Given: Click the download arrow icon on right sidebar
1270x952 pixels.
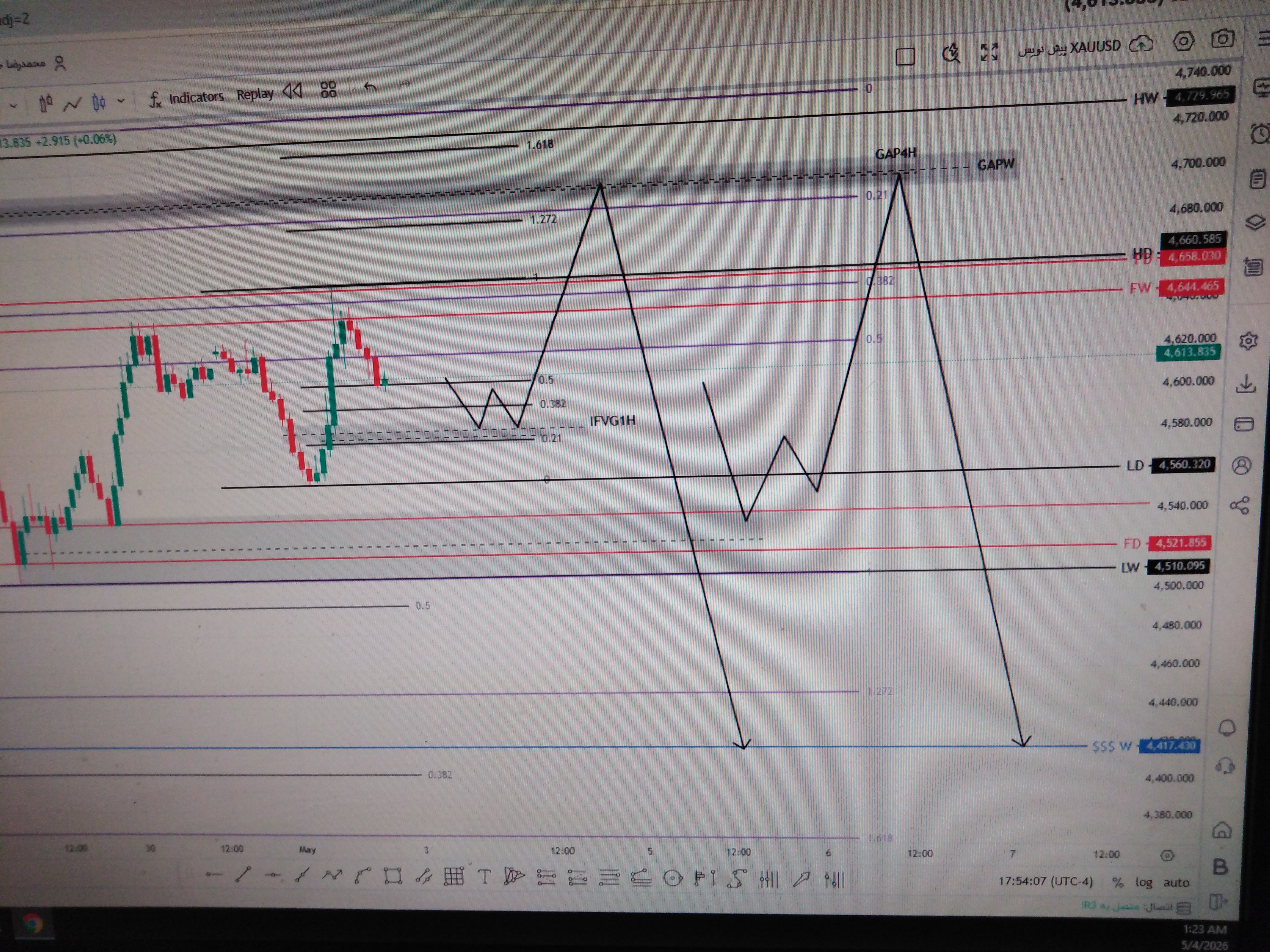Looking at the screenshot, I should click(x=1245, y=384).
